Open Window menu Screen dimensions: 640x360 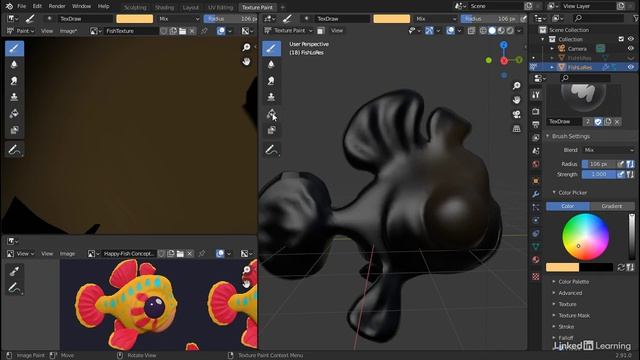[x=81, y=7]
